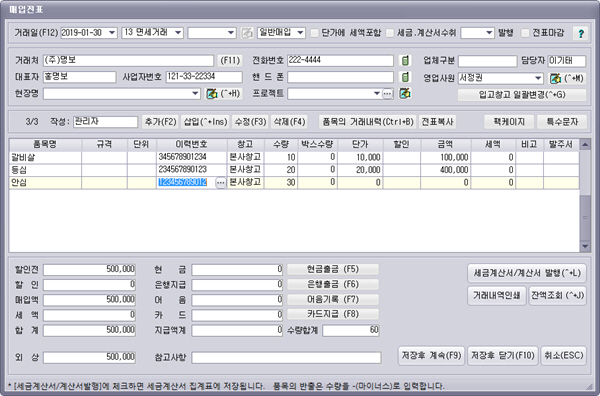
Task: Click 잔액조회 (^+J) button
Action: pos(558,295)
